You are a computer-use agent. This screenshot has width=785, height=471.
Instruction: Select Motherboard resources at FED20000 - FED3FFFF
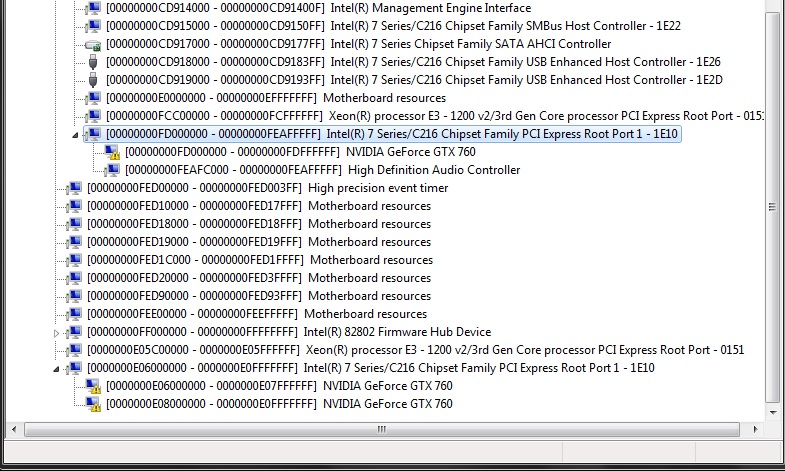pos(259,278)
